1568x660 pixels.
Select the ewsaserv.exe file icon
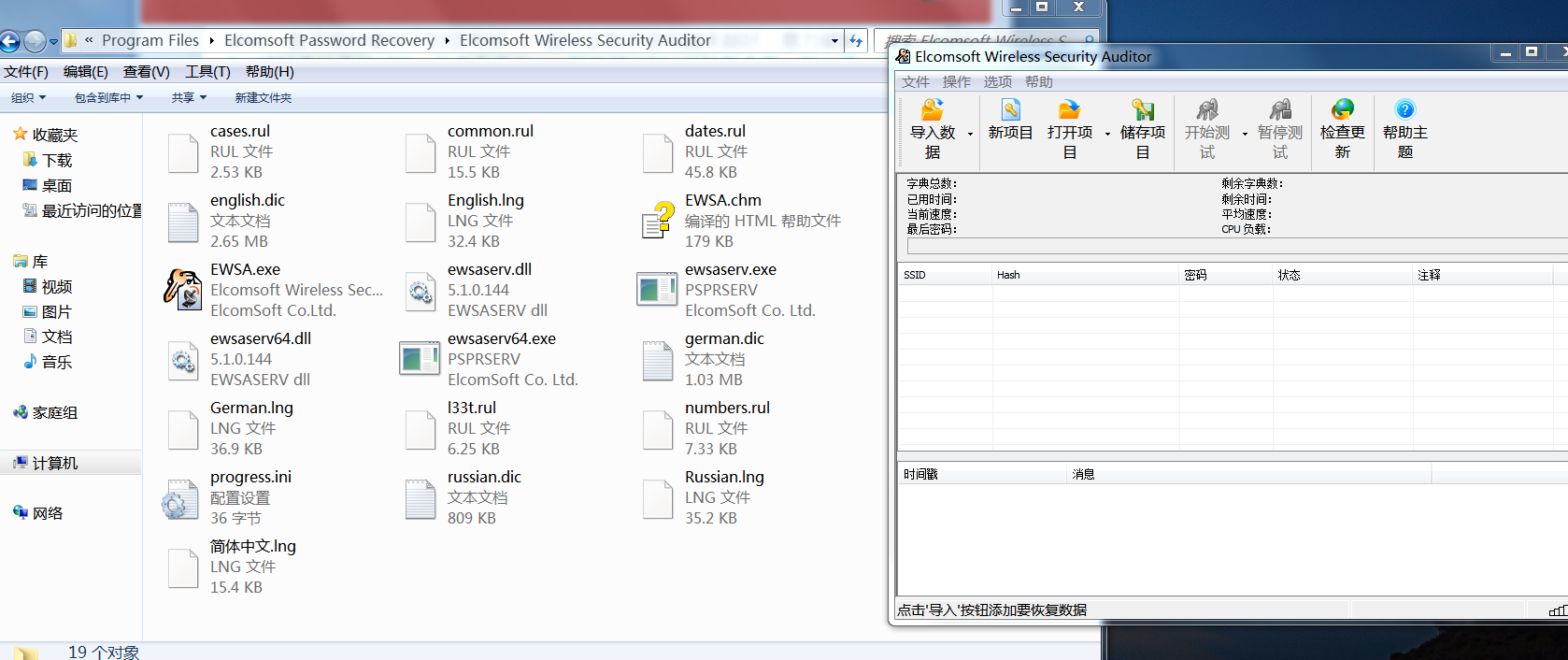pos(657,289)
